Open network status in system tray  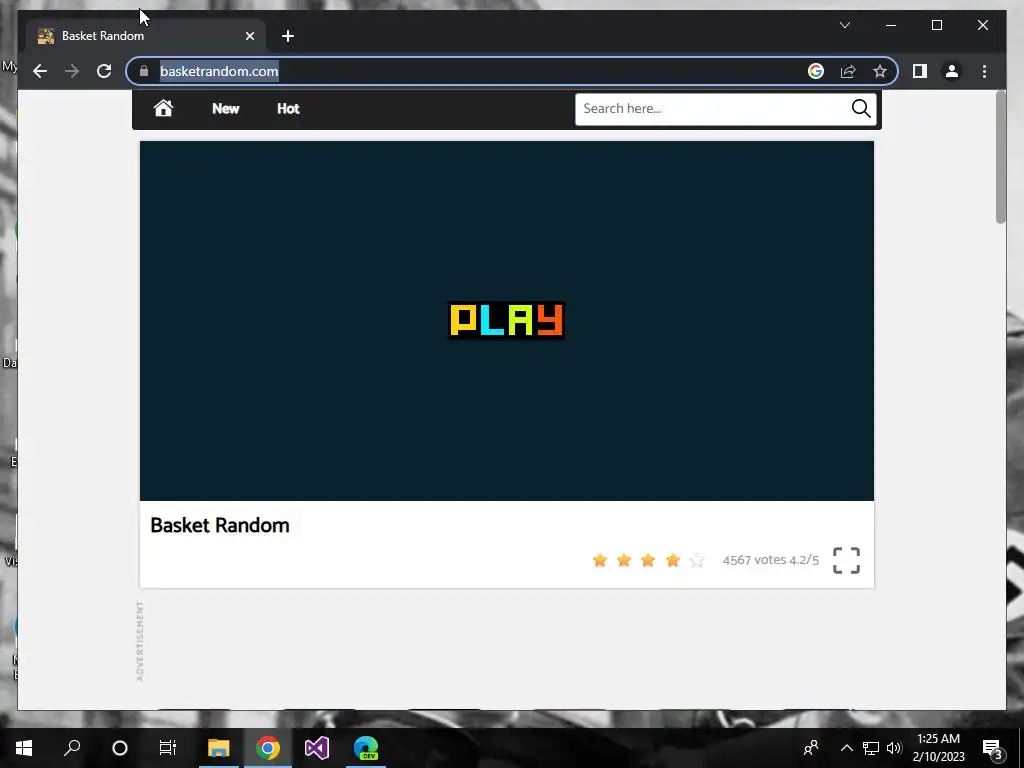pyautogui.click(x=871, y=748)
